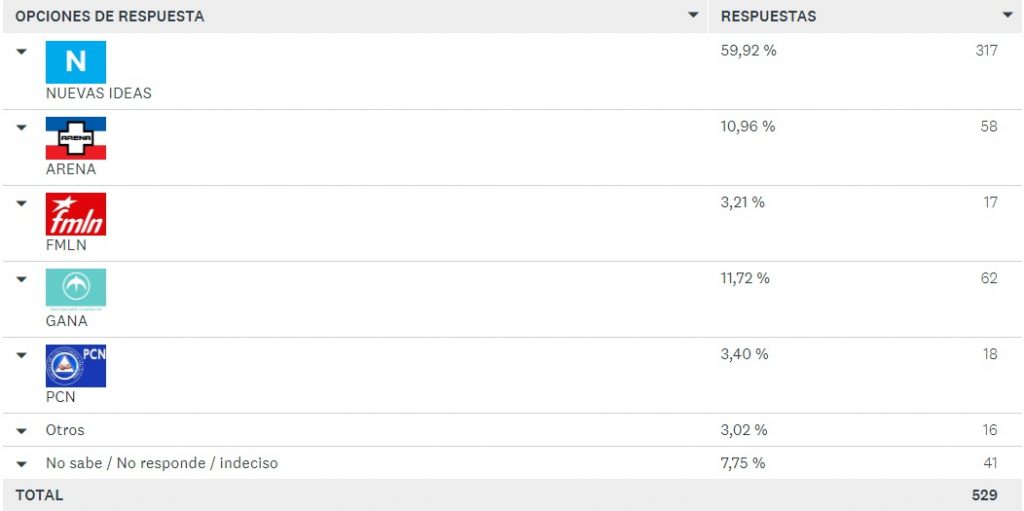
Task: Click the total count 529
Action: click(984, 495)
